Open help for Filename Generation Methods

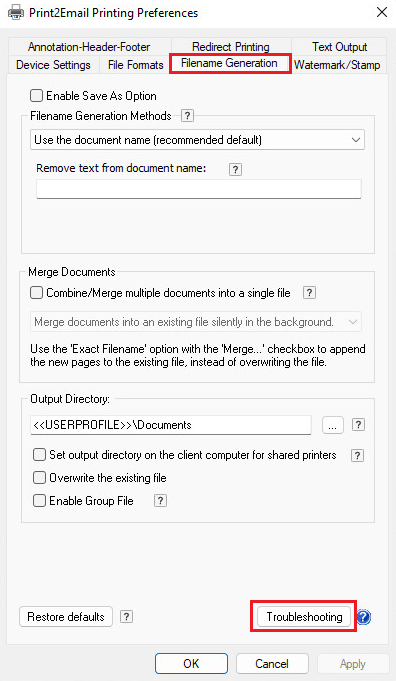coord(187,116)
